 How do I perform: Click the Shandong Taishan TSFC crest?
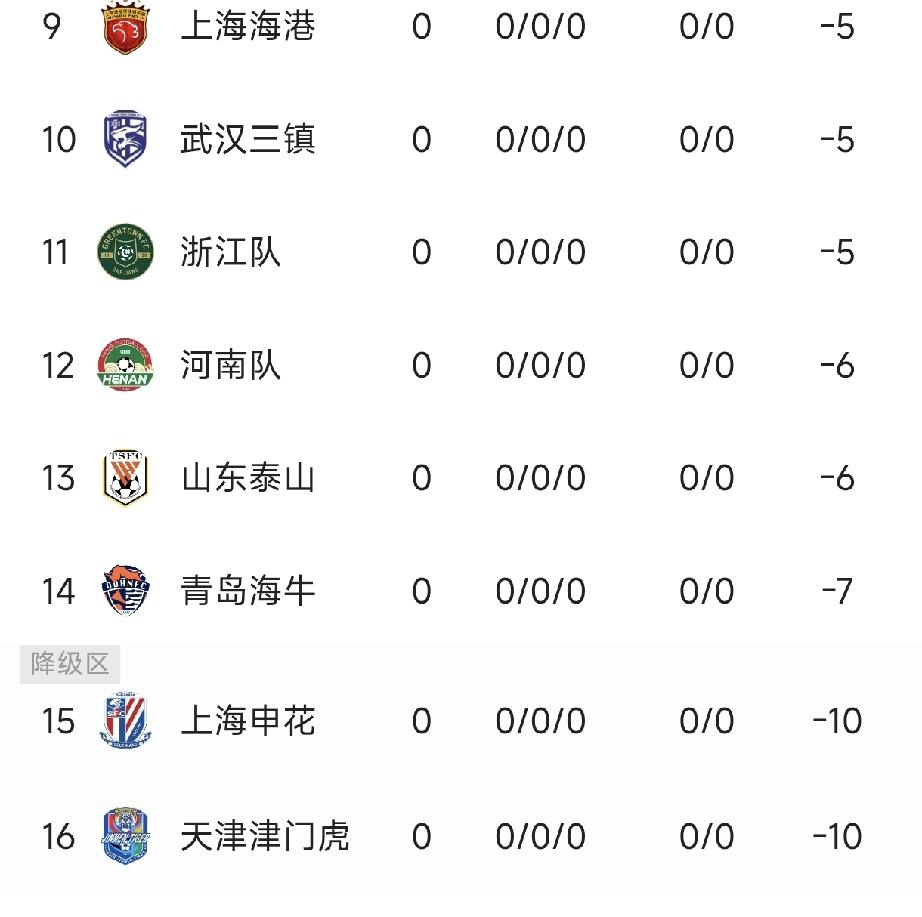click(125, 477)
